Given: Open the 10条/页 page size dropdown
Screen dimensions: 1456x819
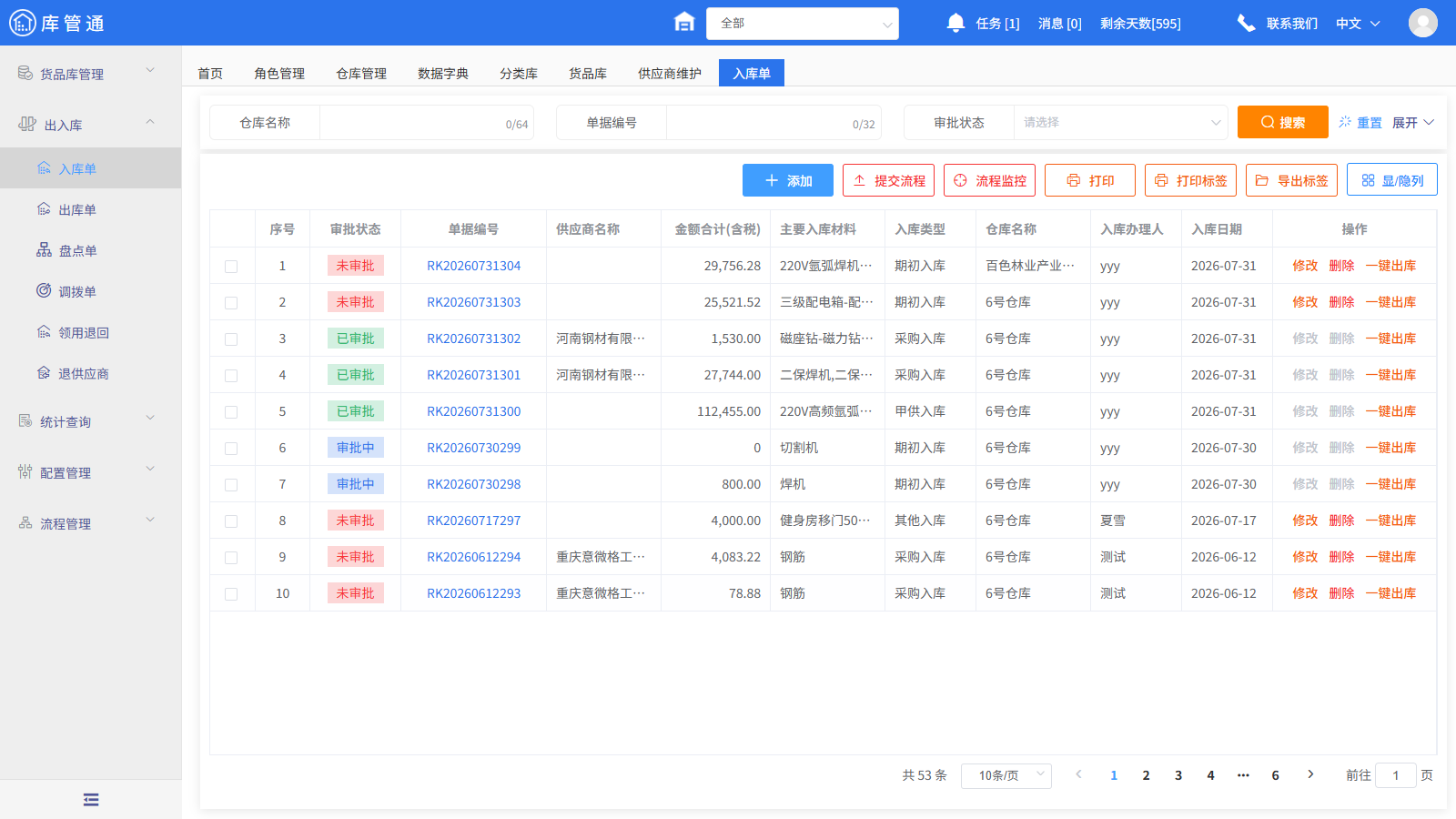Looking at the screenshot, I should point(1006,775).
